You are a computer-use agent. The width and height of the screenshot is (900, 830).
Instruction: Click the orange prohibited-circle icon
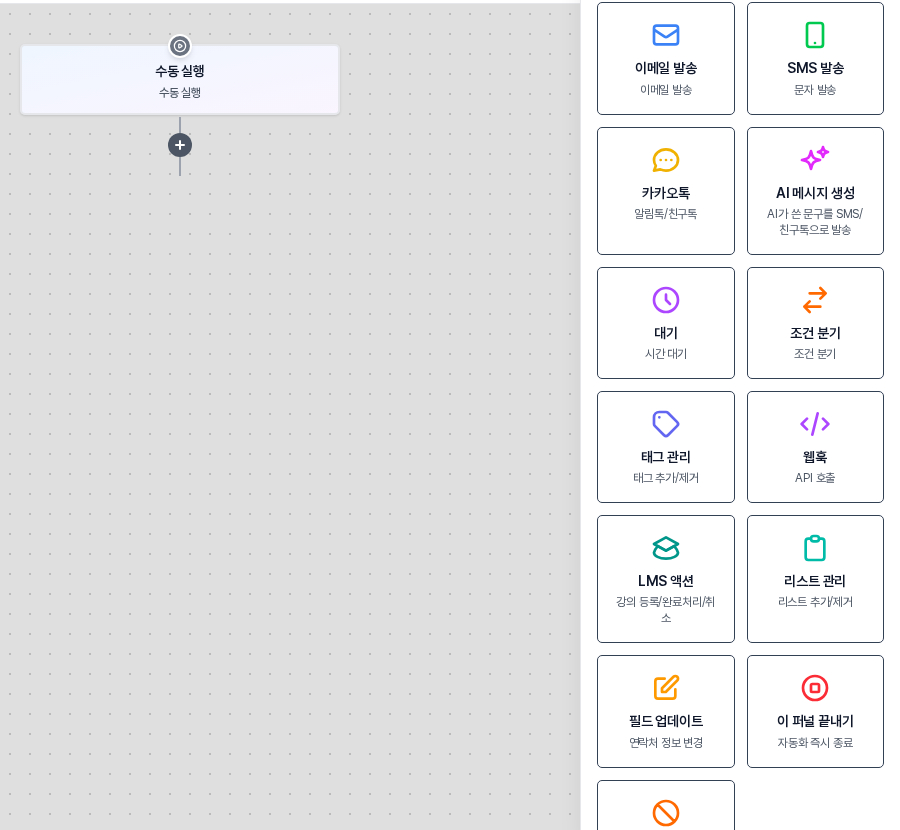(x=666, y=813)
